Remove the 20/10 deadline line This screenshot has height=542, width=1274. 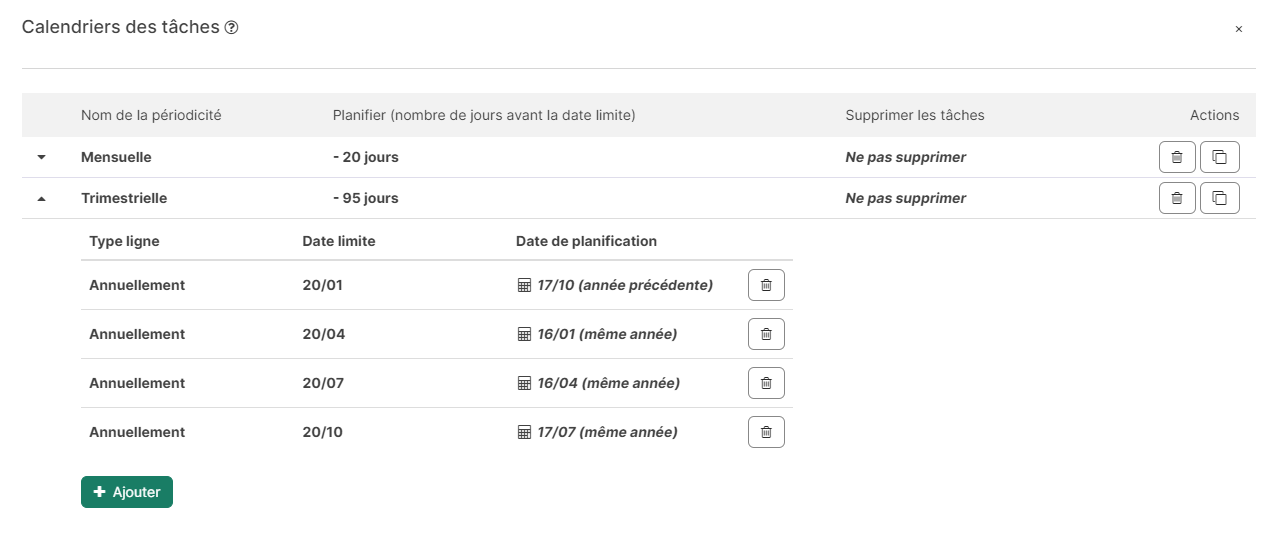766,432
